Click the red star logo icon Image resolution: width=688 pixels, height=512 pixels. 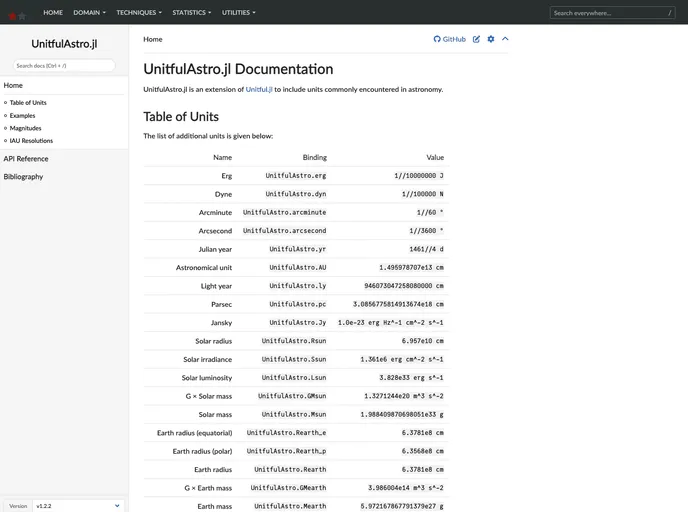[13, 16]
